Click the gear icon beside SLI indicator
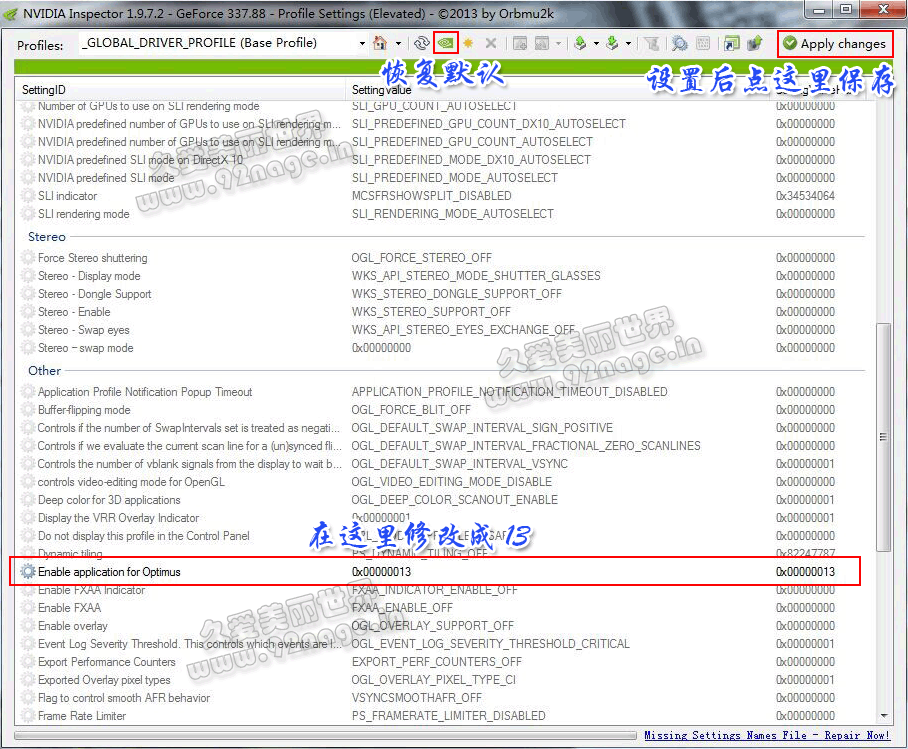Screen dimensions: 908x749 pyautogui.click(x=28, y=196)
